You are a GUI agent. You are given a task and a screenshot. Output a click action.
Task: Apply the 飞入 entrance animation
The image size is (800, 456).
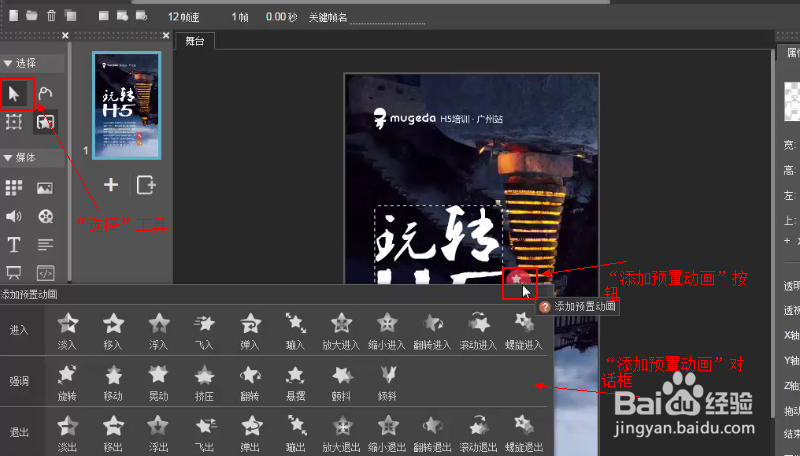point(204,331)
